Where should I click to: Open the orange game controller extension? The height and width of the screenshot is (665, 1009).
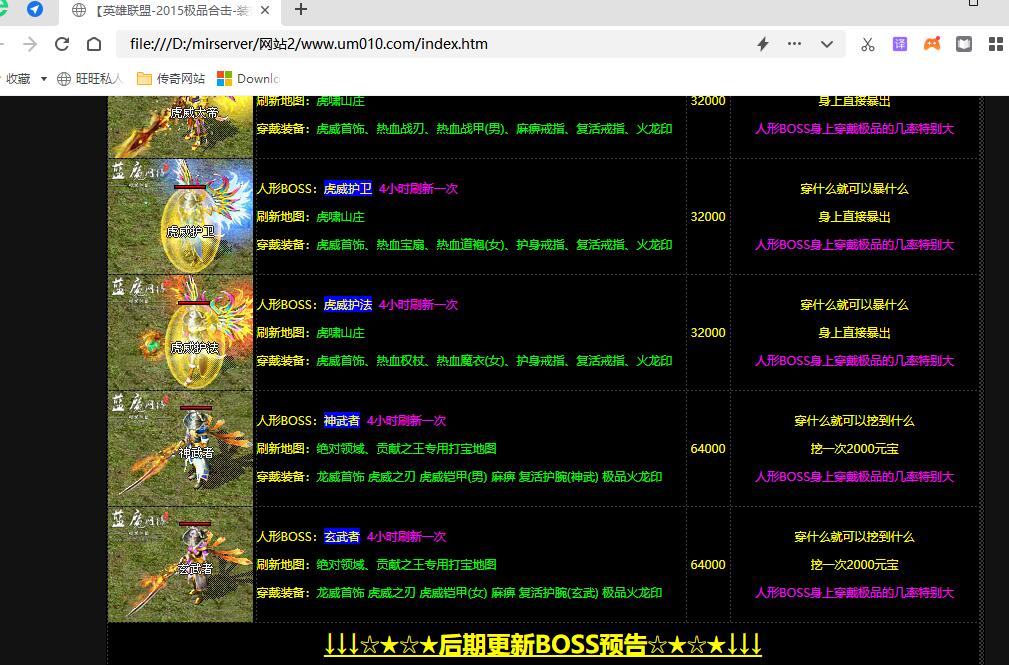[x=932, y=44]
